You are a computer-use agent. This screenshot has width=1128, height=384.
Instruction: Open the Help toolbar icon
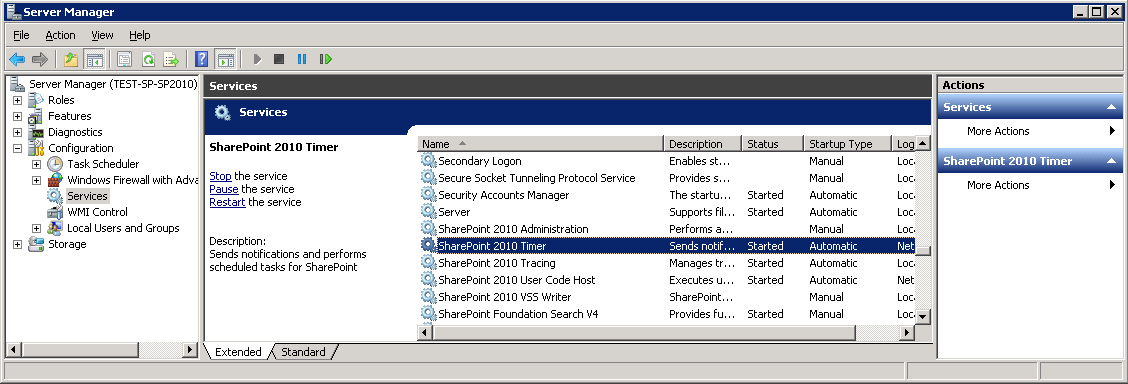coord(201,59)
